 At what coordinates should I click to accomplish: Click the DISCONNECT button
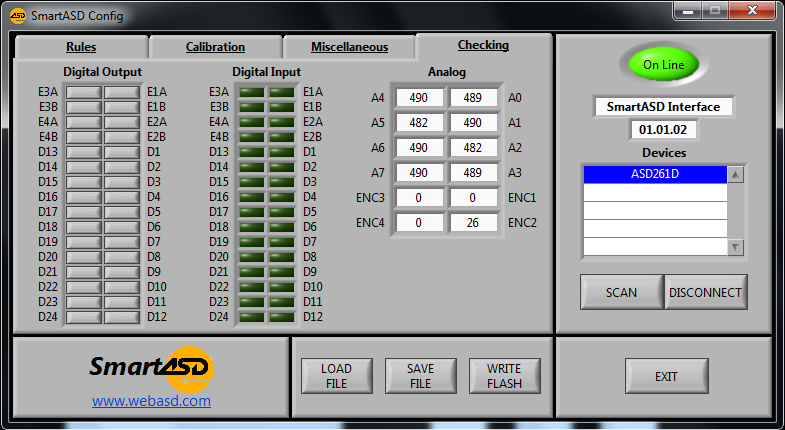(705, 292)
